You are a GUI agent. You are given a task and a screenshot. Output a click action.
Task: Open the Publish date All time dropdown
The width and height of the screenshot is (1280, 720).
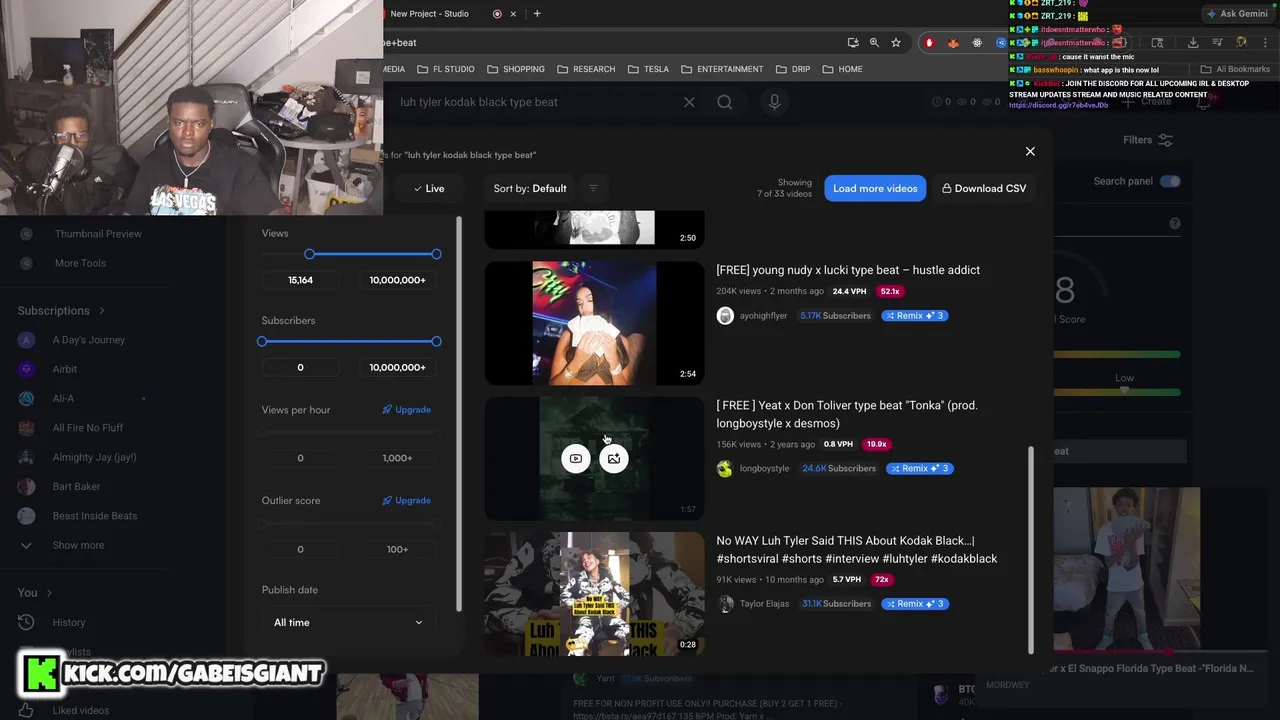(348, 622)
